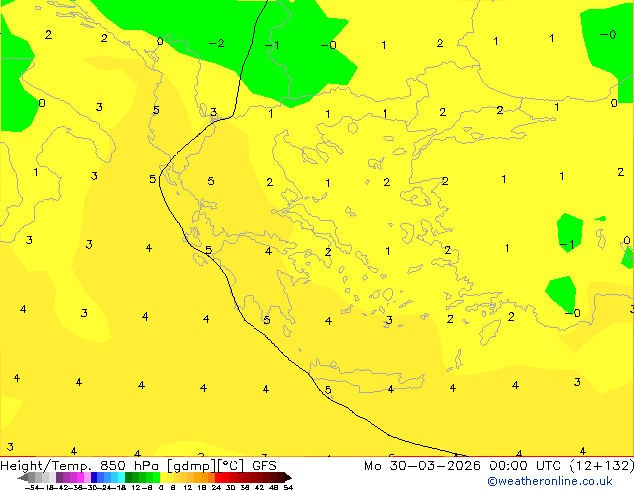The width and height of the screenshot is (634, 490).
Task: Click the "GFS" model label
Action: click(264, 466)
